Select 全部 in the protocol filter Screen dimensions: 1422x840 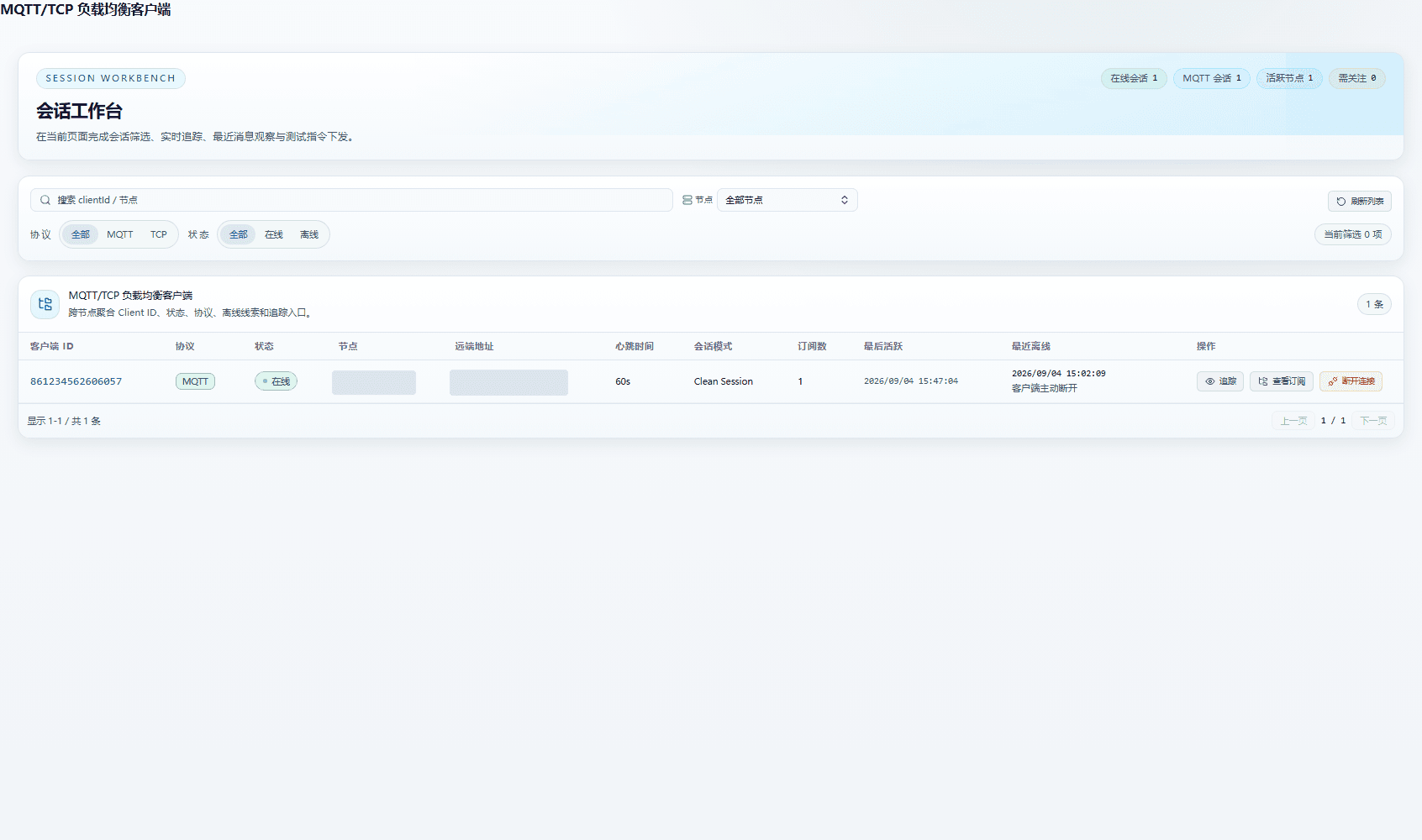point(81,234)
